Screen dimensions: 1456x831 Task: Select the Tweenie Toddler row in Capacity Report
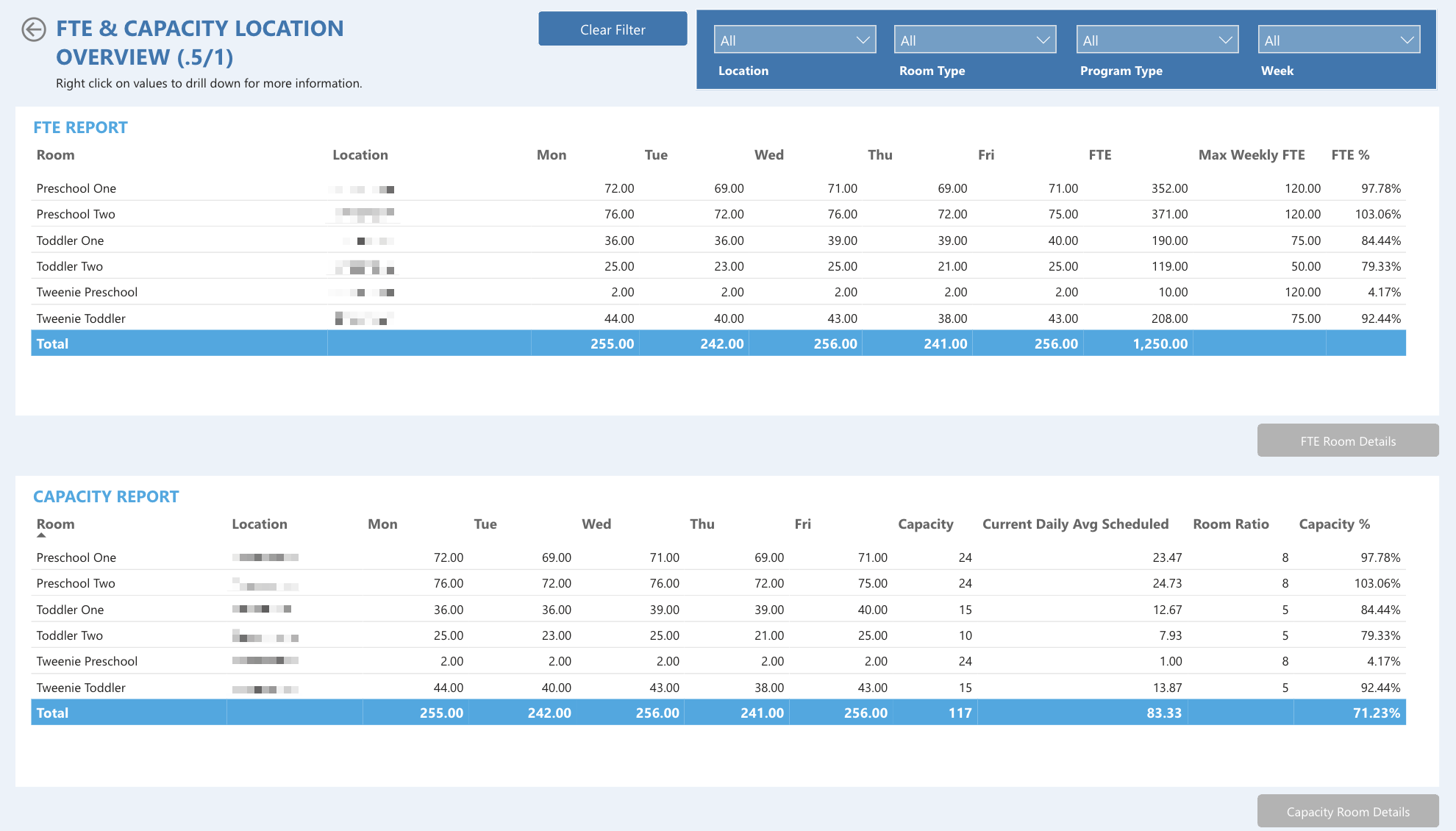click(81, 688)
